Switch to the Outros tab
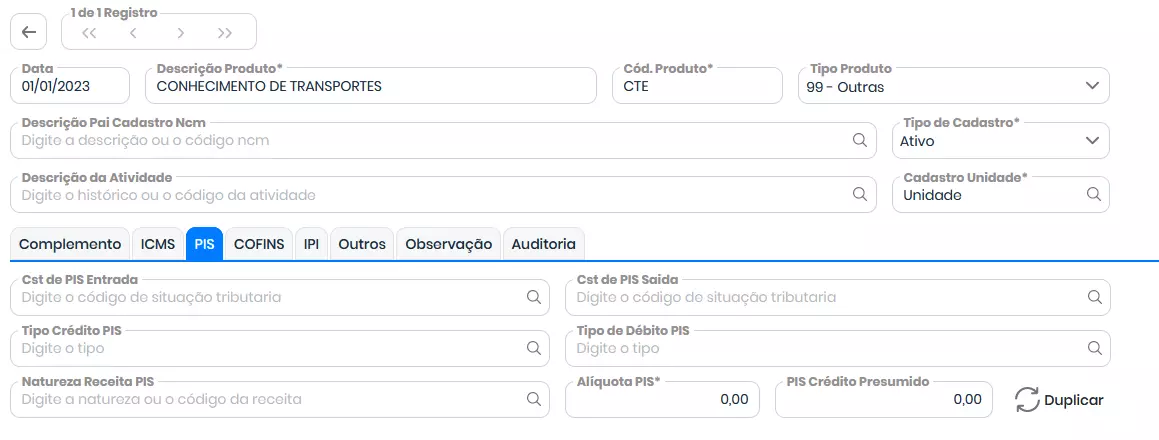 click(362, 244)
